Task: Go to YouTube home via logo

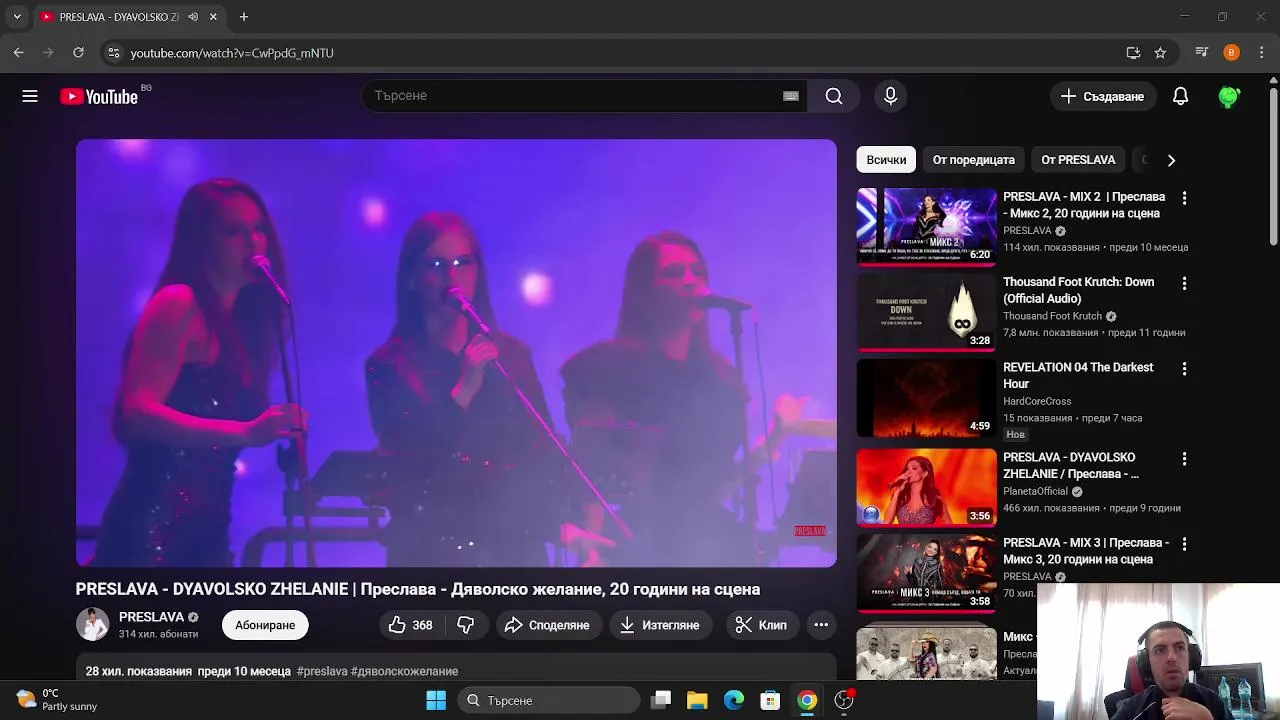Action: (98, 96)
